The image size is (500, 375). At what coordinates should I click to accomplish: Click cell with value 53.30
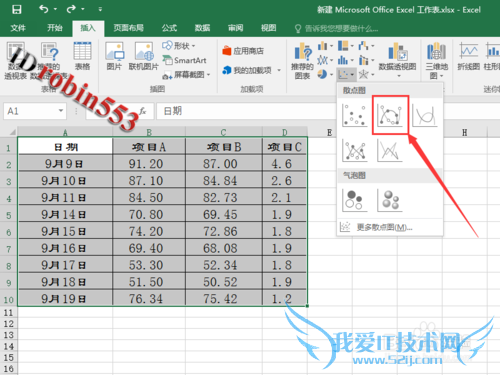click(149, 265)
